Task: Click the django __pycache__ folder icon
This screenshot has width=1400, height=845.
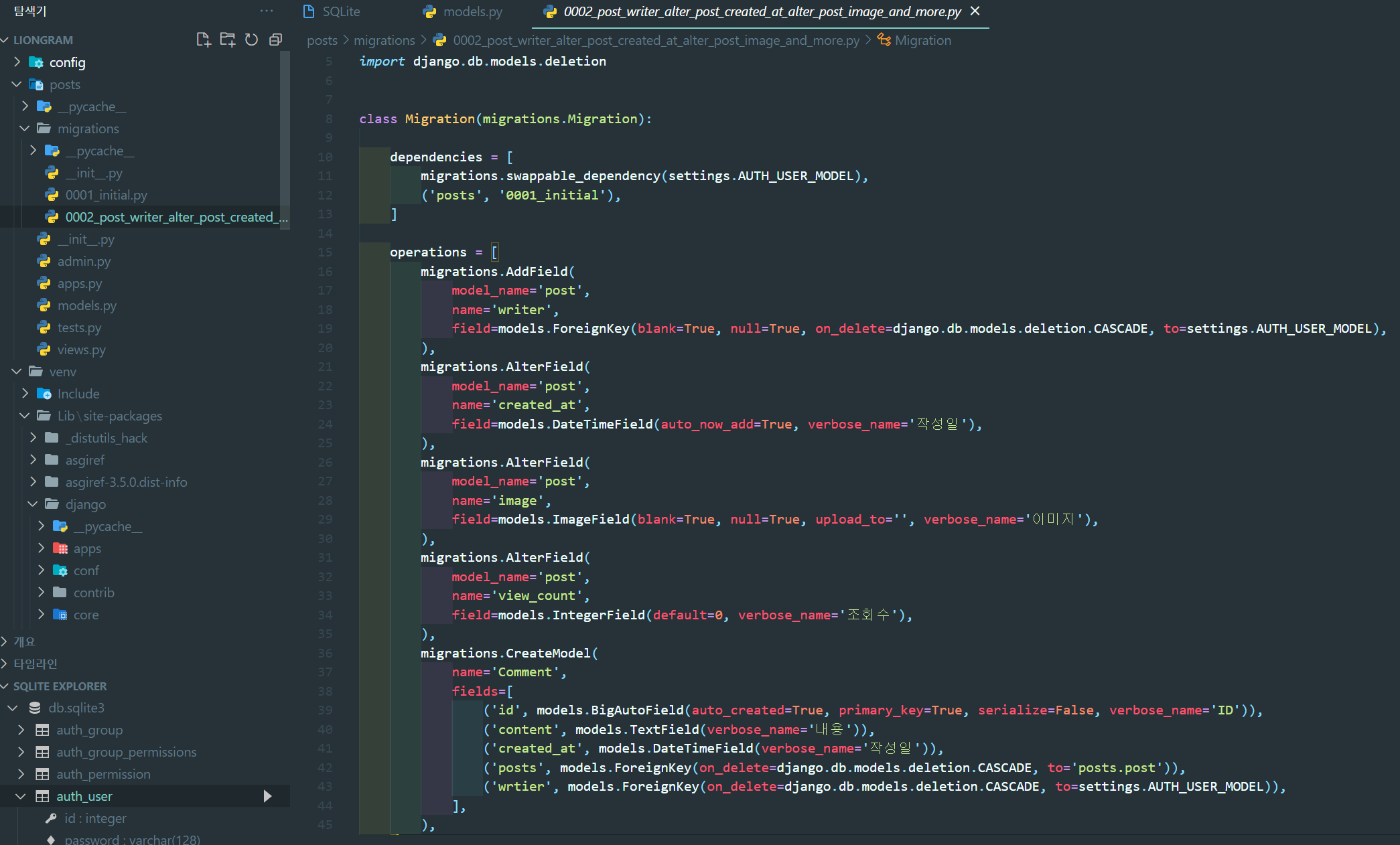Action: [60, 526]
